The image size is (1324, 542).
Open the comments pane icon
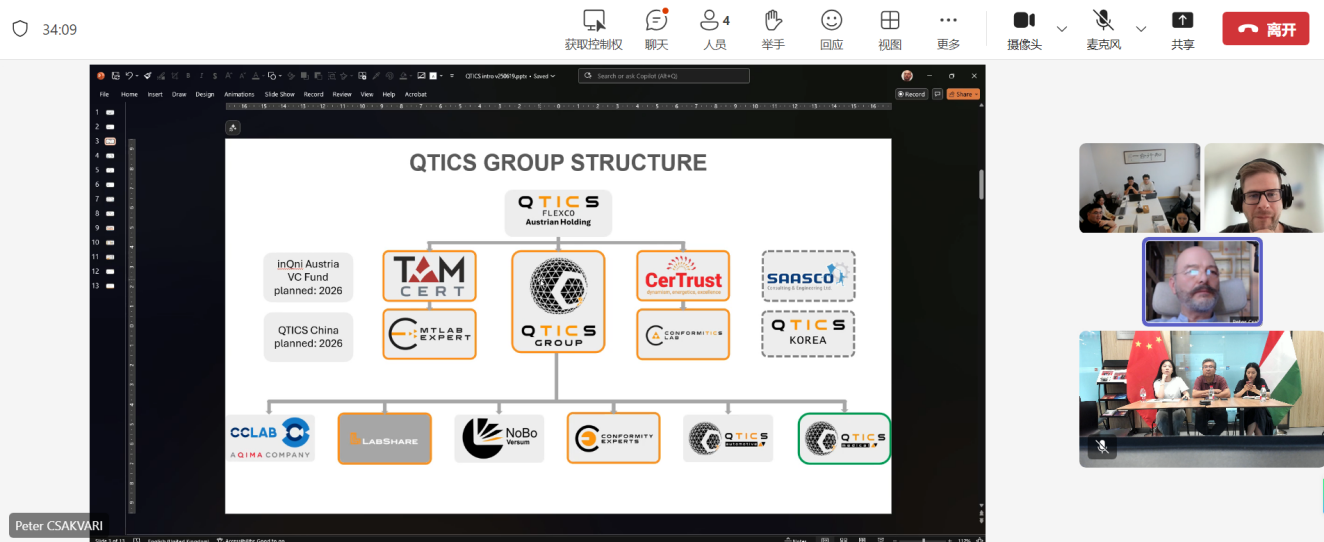click(937, 94)
